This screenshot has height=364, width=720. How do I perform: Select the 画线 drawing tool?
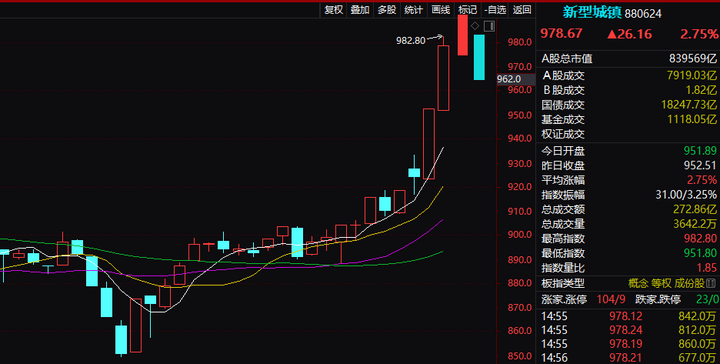coord(440,10)
